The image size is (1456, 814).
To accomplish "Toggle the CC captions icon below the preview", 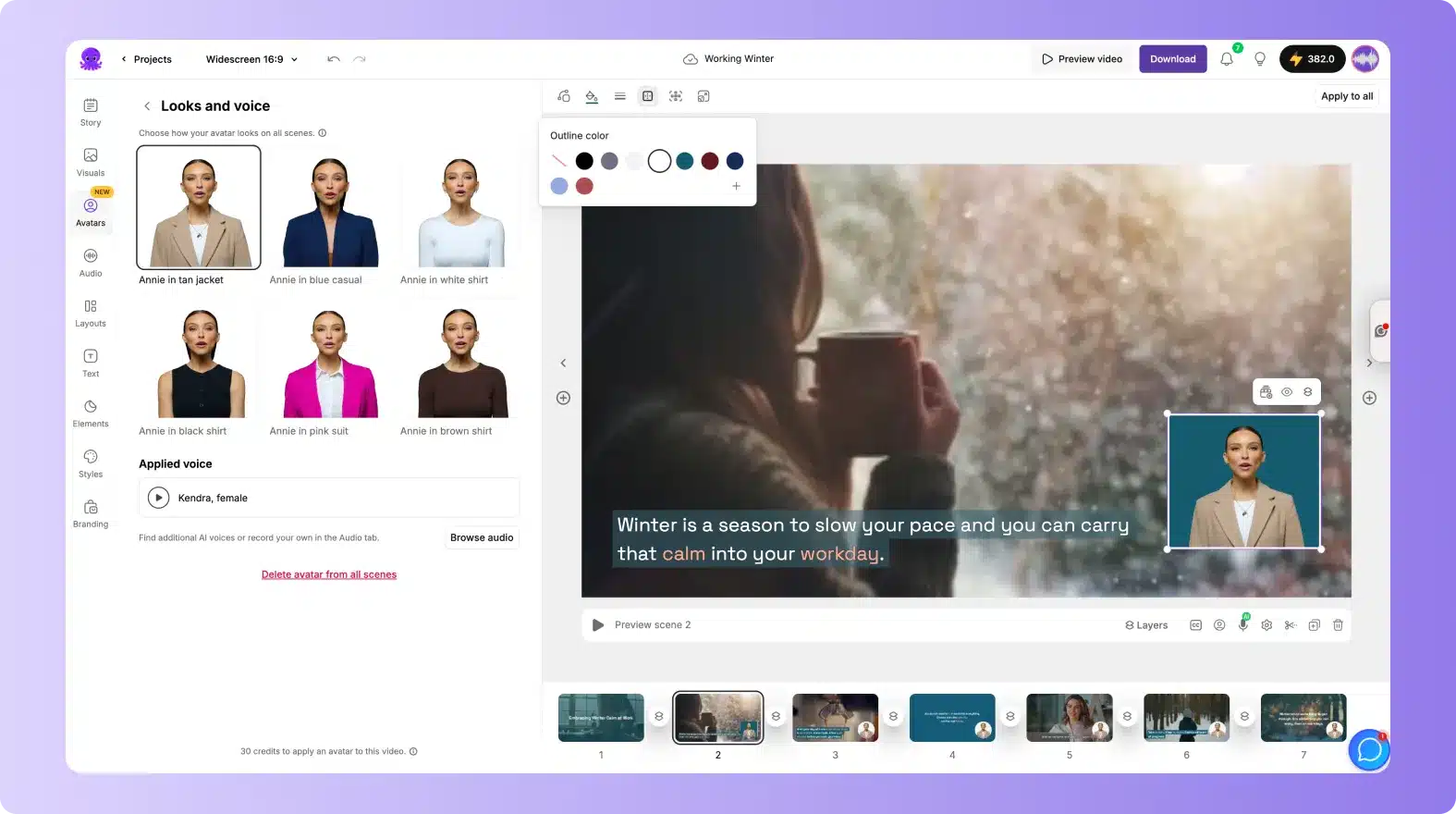I will click(x=1195, y=625).
